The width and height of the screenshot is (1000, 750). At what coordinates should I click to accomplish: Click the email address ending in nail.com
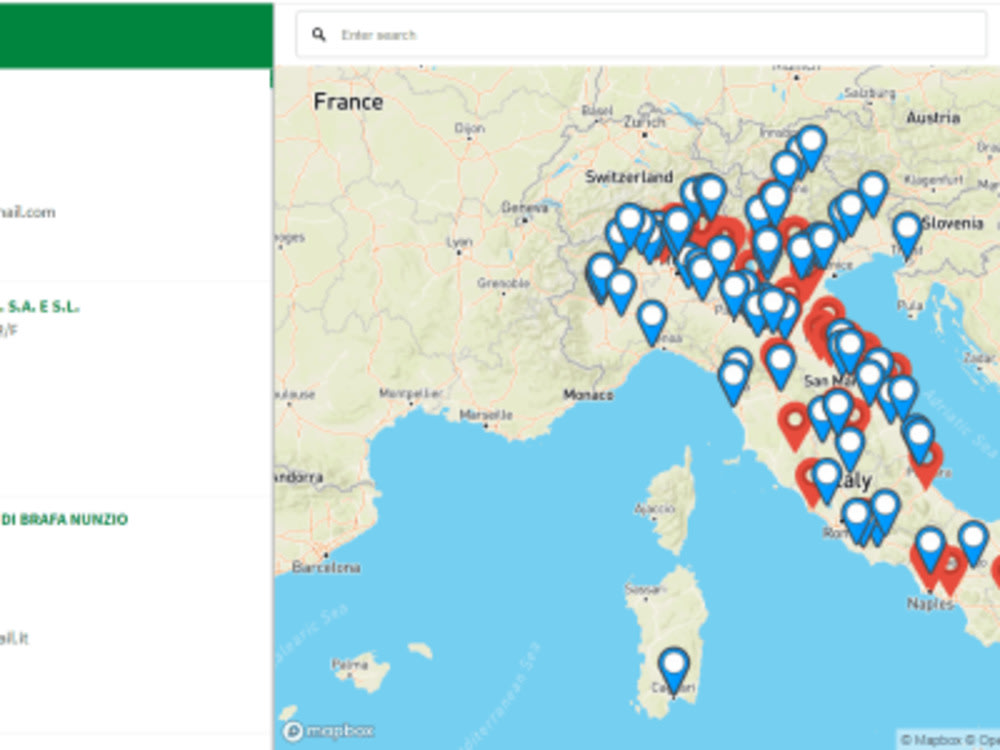tap(27, 212)
